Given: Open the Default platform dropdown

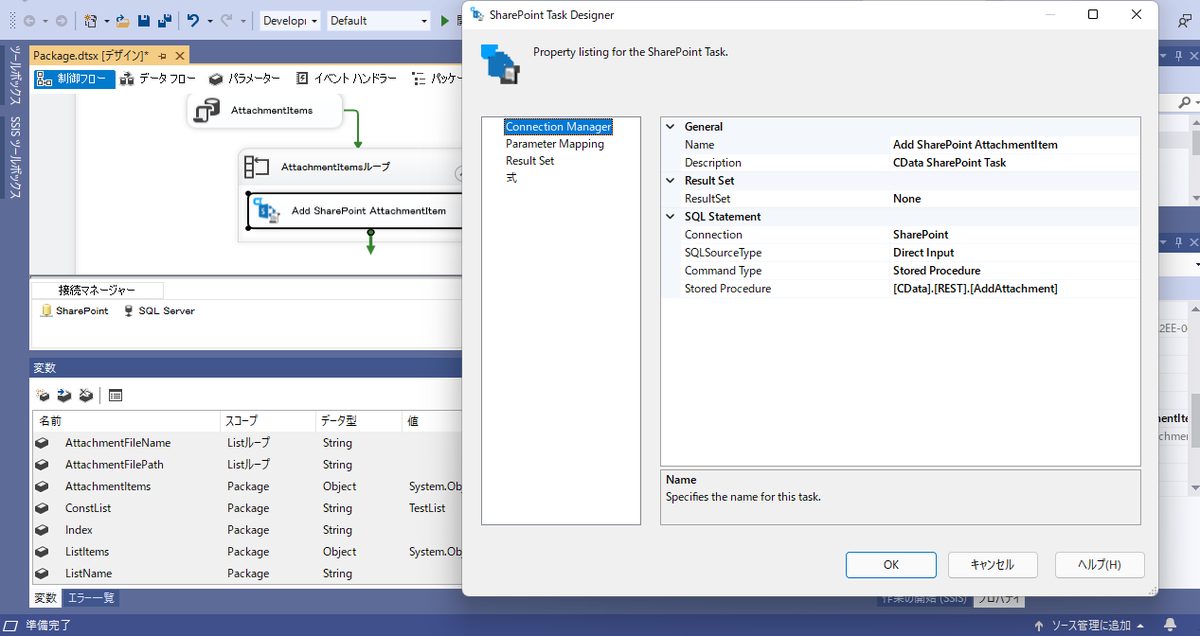Looking at the screenshot, I should pyautogui.click(x=378, y=20).
